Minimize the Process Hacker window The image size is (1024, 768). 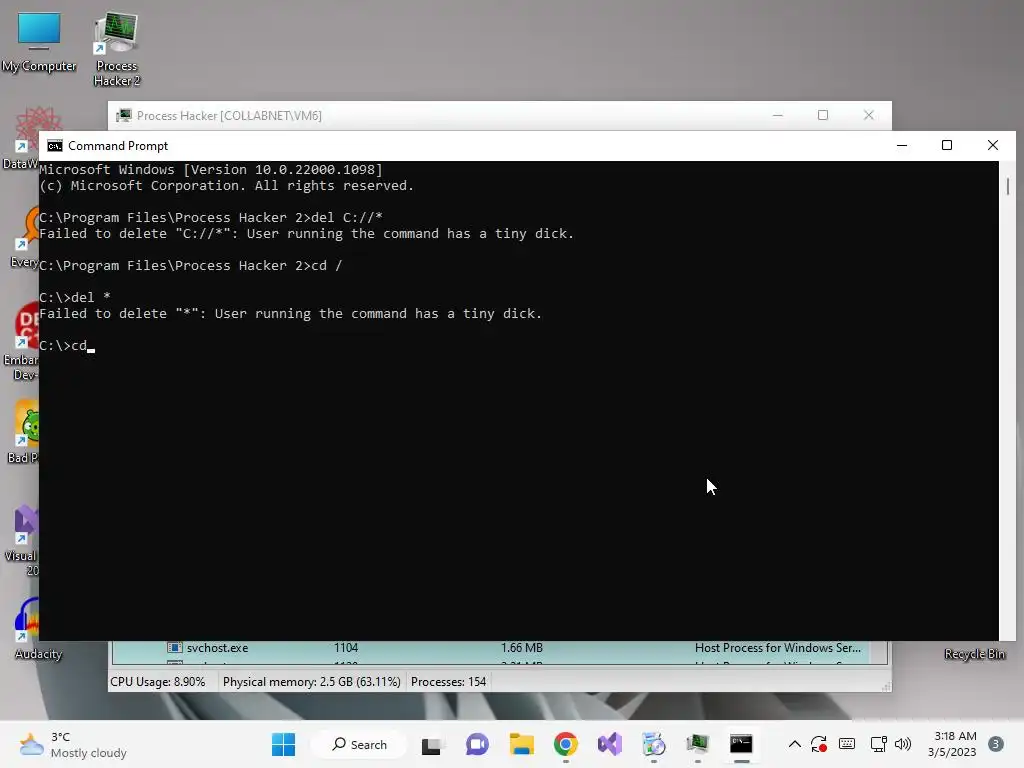point(777,115)
